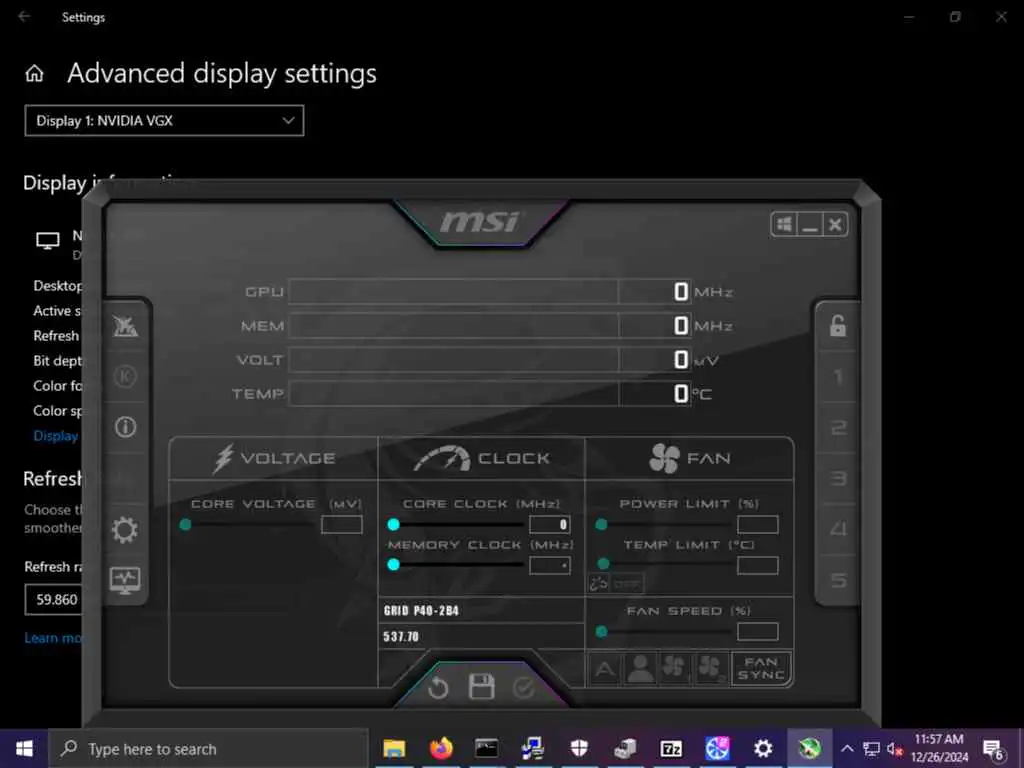1024x768 pixels.
Task: Open Windows Start menu
Action: click(24, 748)
